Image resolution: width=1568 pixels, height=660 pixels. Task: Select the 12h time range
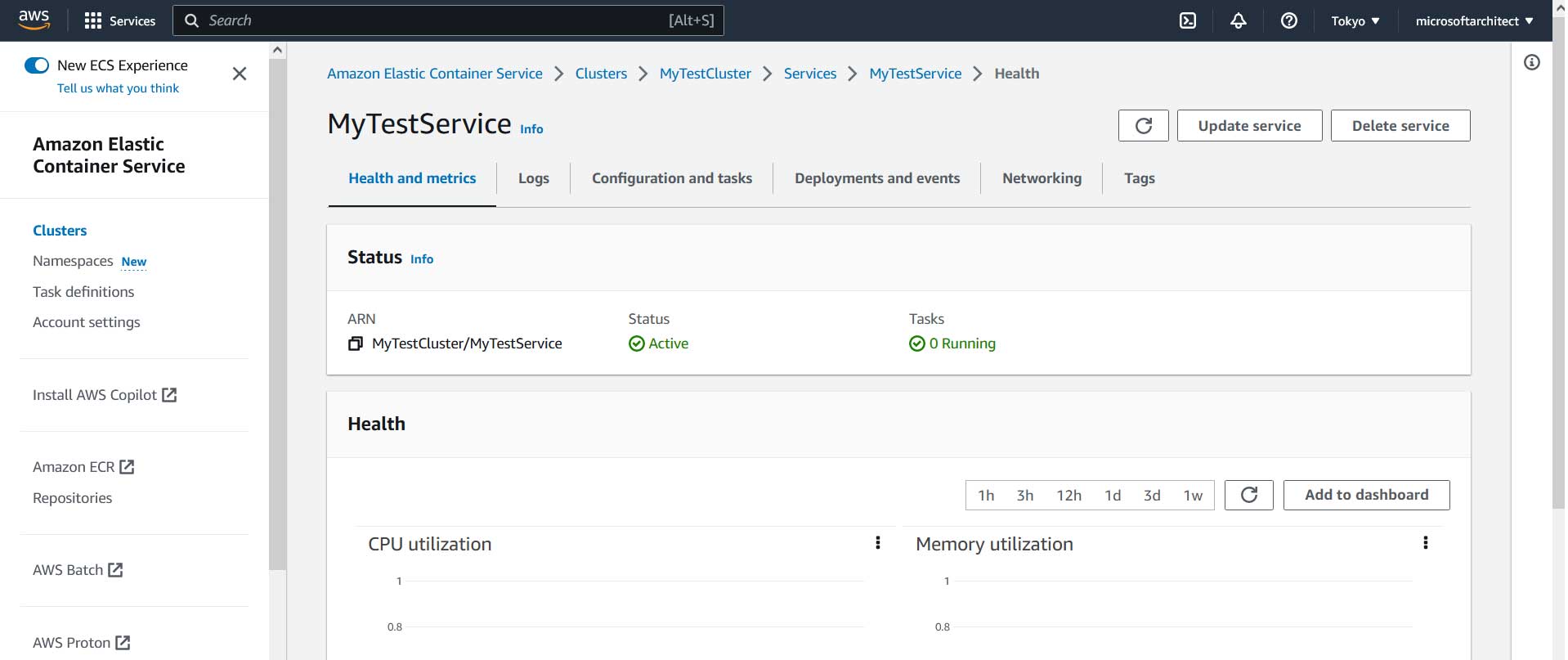point(1068,496)
